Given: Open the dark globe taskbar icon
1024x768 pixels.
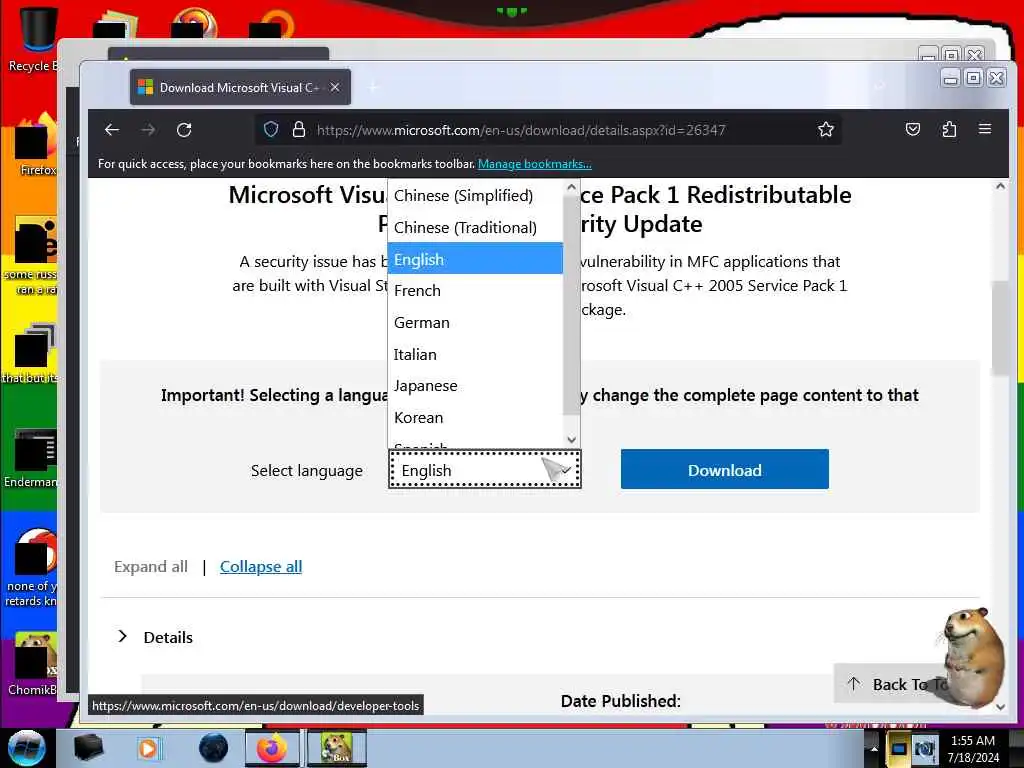Looking at the screenshot, I should click(x=213, y=748).
